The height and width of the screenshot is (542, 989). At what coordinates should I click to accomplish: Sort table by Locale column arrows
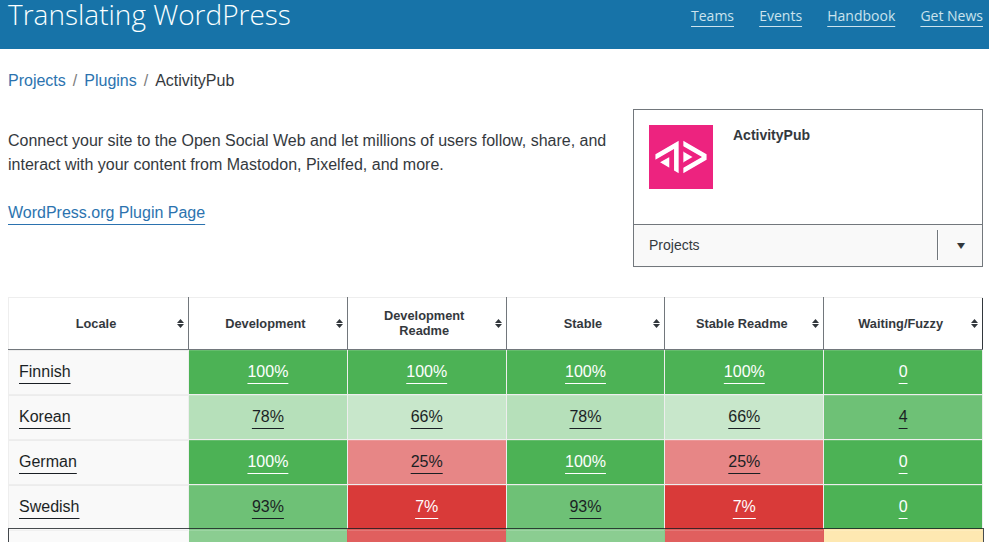click(x=180, y=324)
